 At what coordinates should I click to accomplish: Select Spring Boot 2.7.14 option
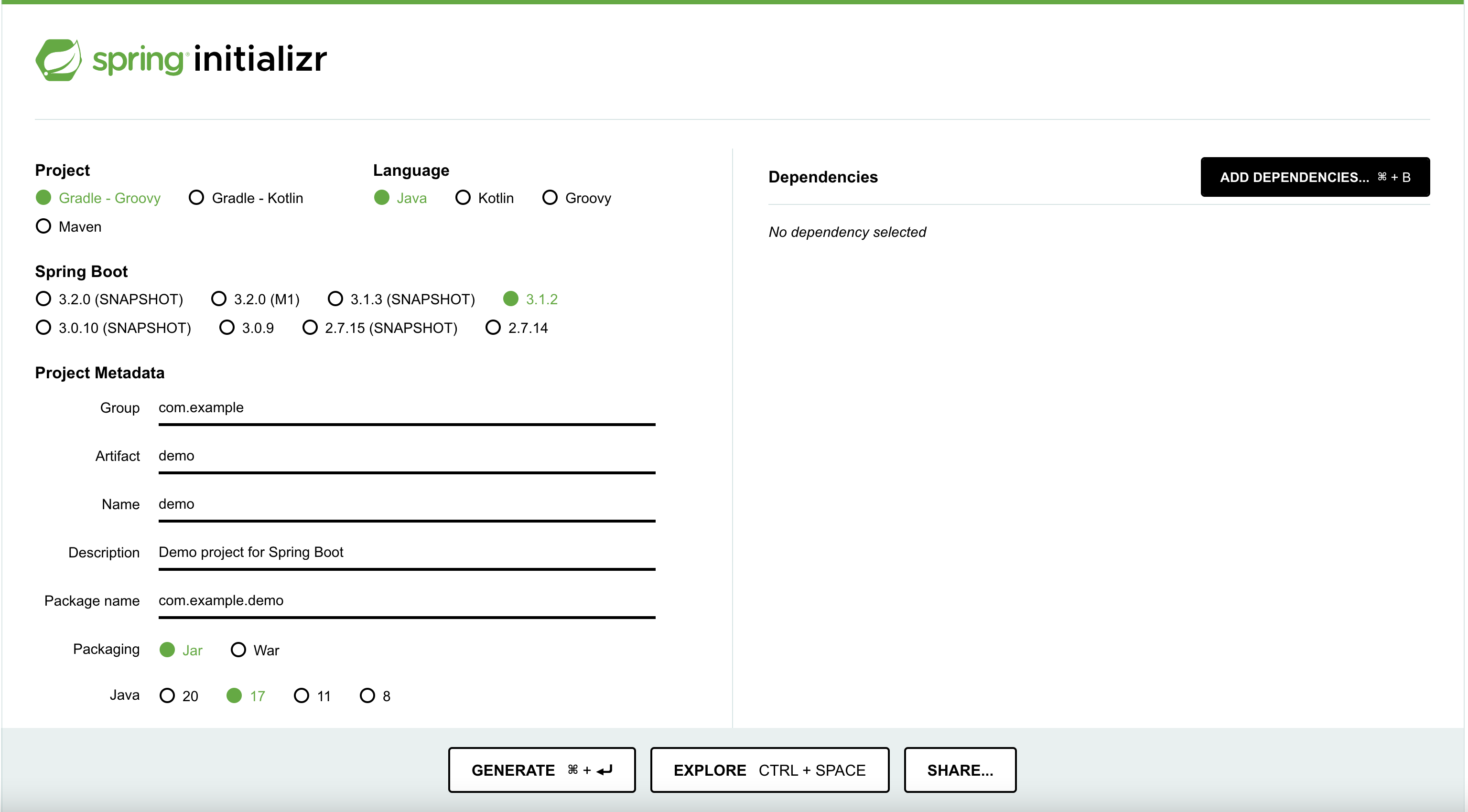[x=493, y=327]
